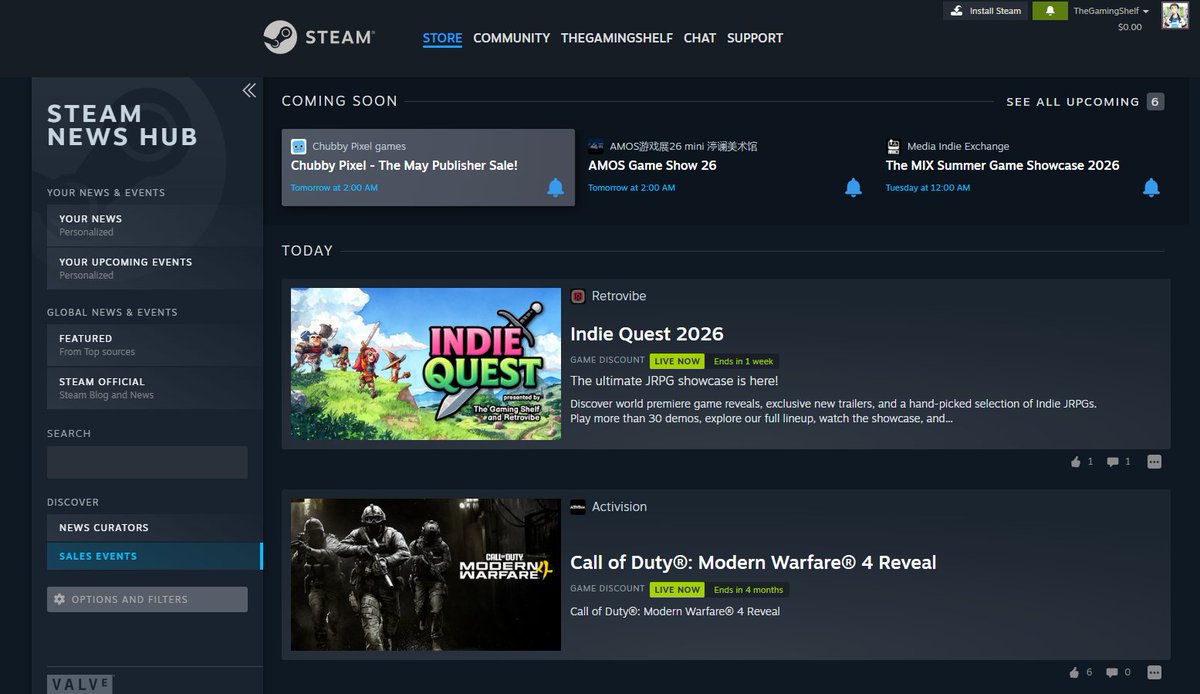
Task: Collapse the Steam News Hub sidebar
Action: (249, 91)
